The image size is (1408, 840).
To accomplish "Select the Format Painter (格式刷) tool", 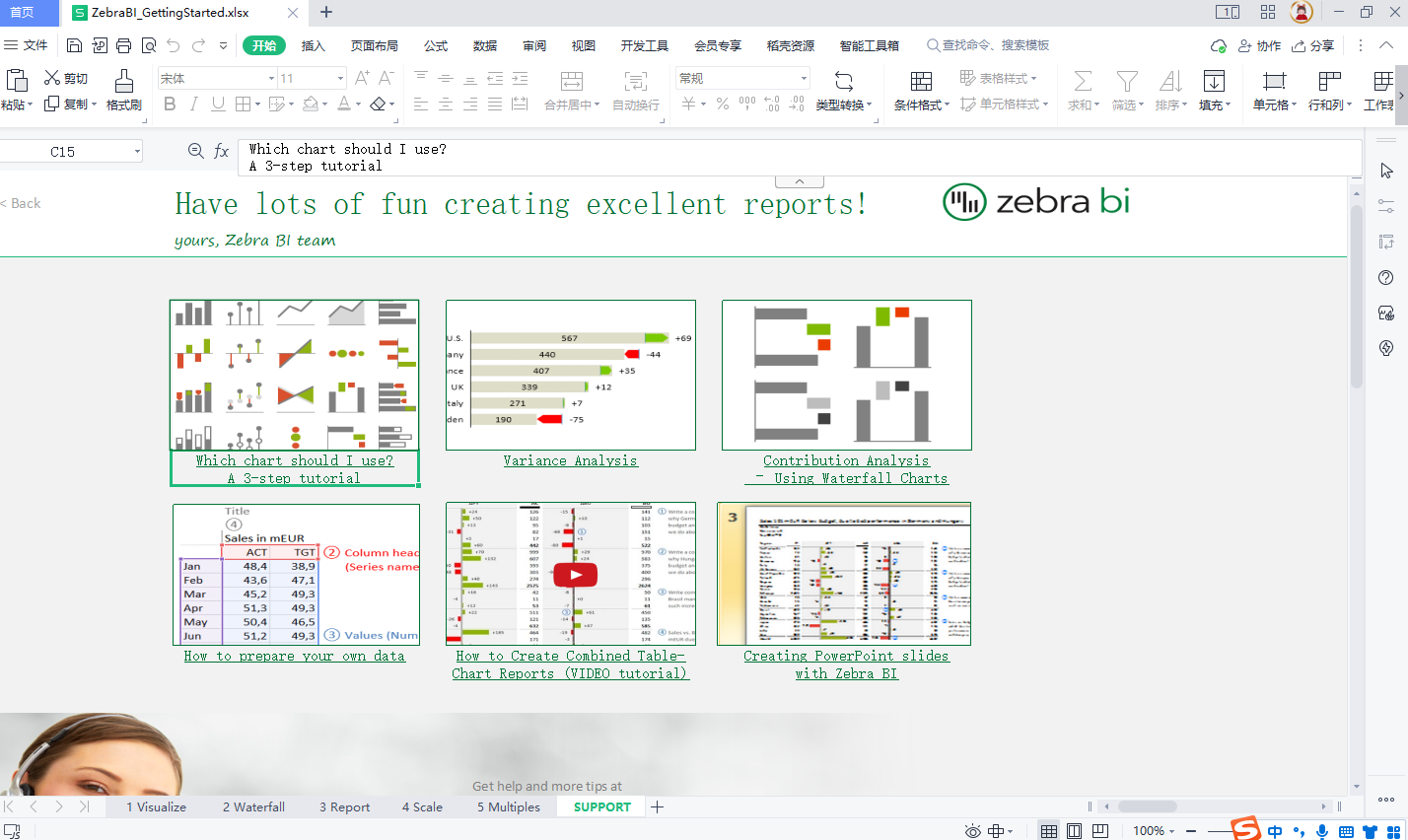I will [124, 90].
